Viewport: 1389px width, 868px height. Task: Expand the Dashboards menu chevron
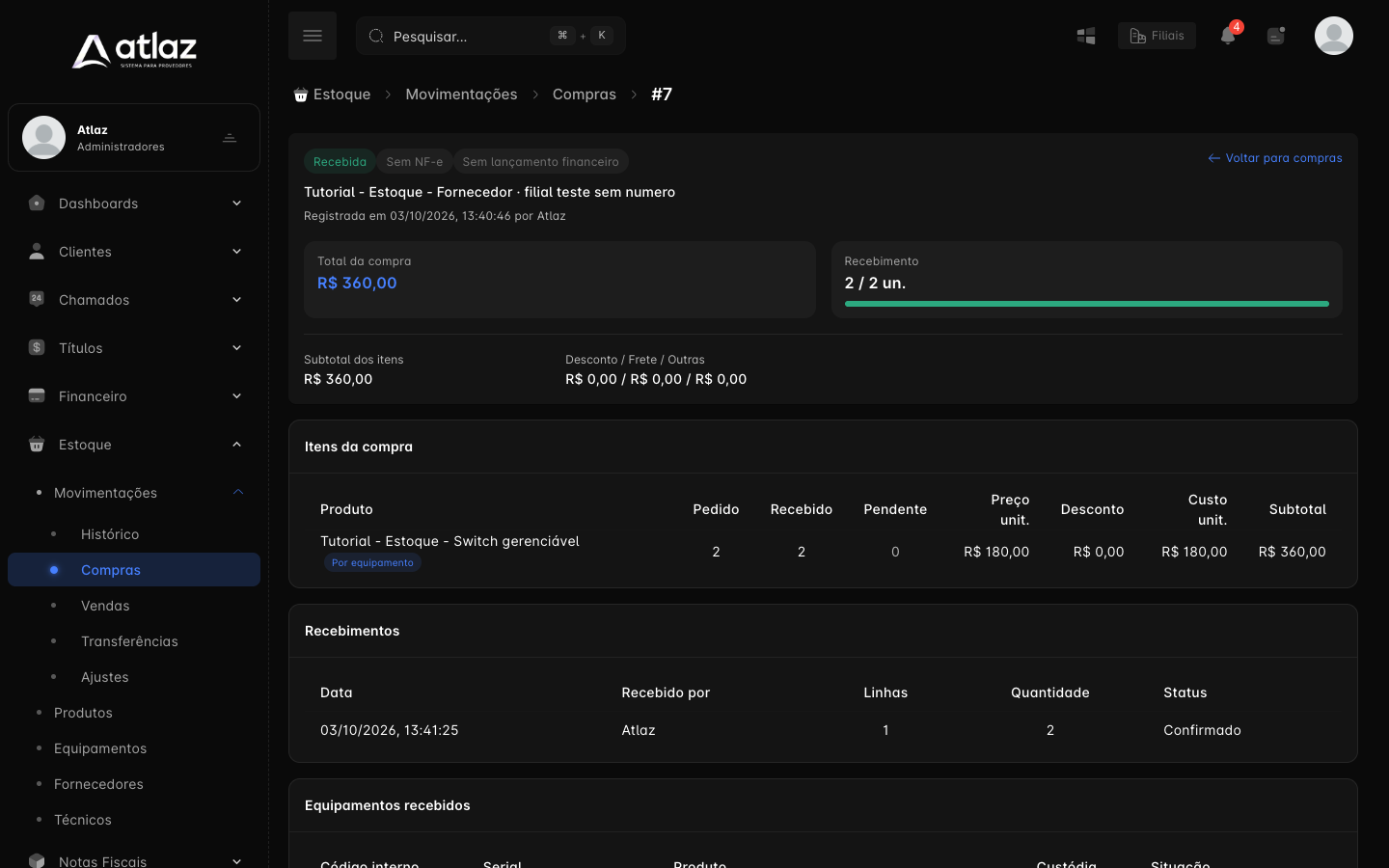[x=236, y=203]
